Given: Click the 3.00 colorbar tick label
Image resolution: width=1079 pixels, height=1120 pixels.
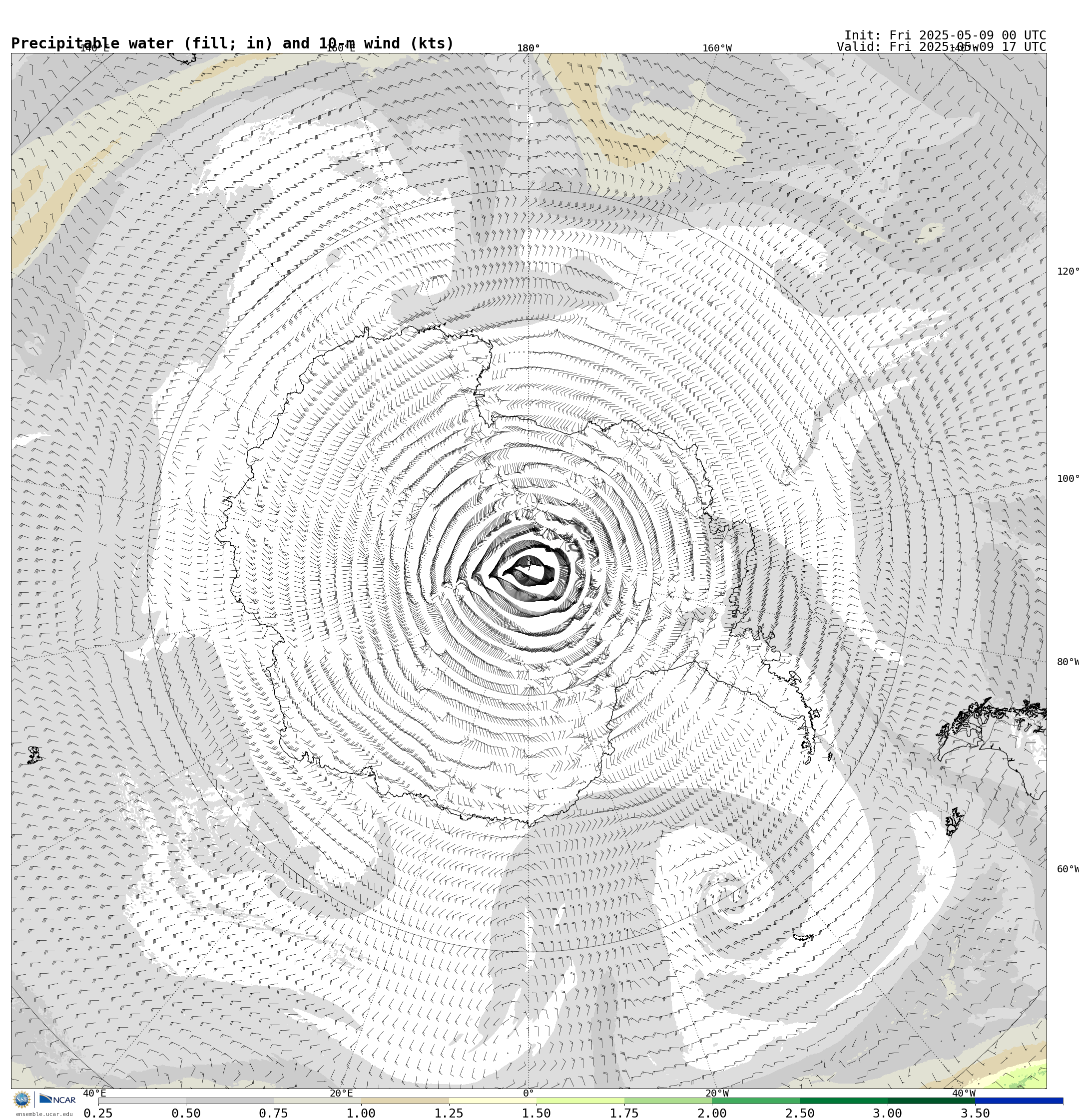Looking at the screenshot, I should (888, 1113).
